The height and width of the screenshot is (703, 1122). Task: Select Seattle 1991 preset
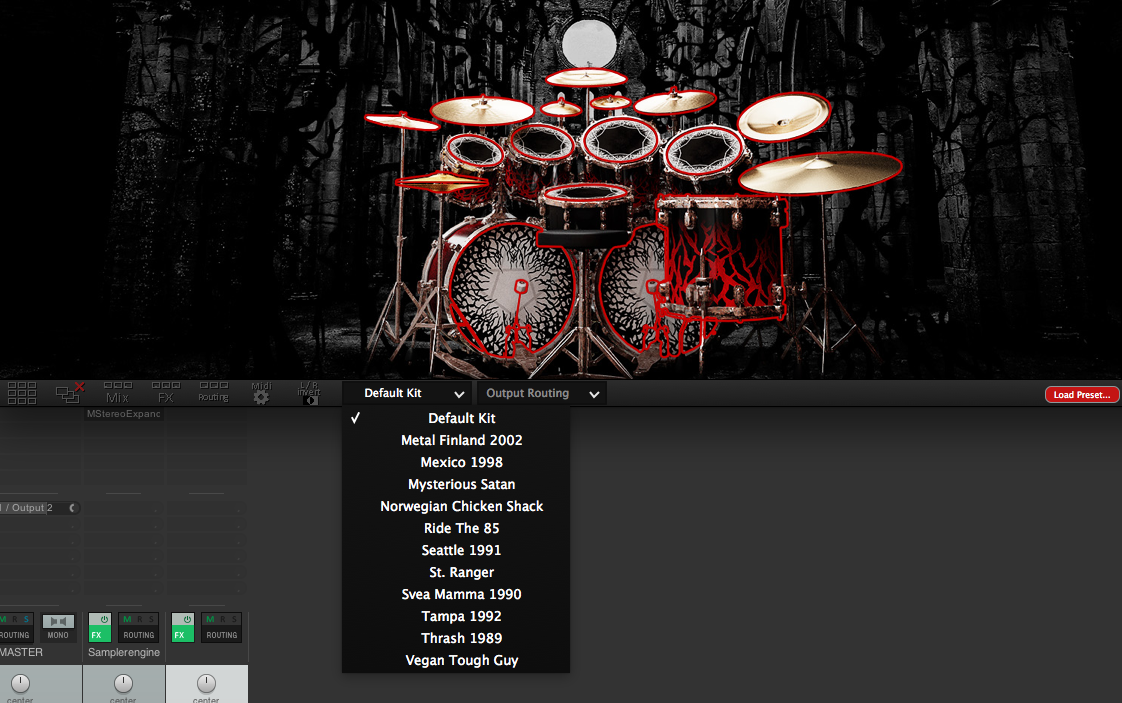pyautogui.click(x=457, y=551)
